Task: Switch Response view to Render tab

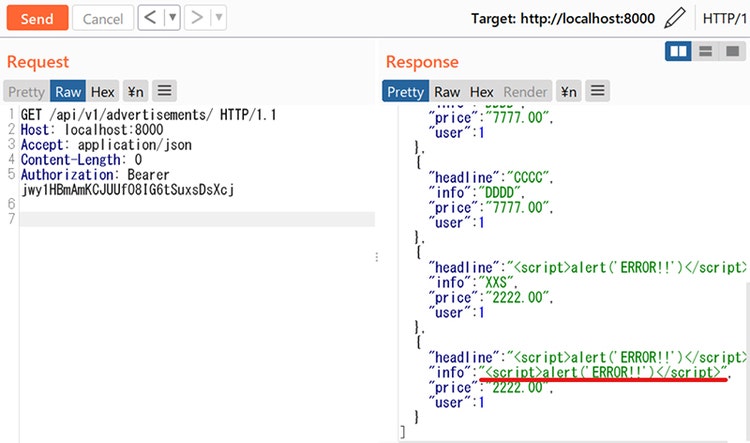Action: [x=525, y=91]
